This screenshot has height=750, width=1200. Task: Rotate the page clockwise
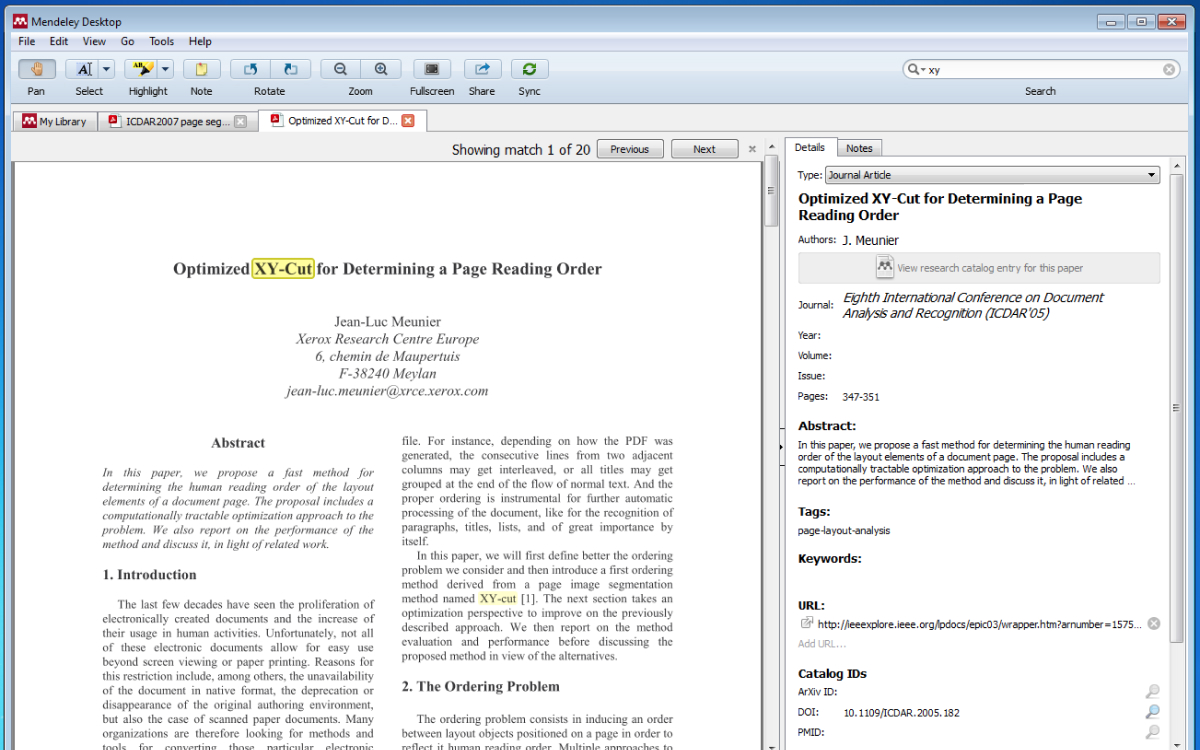(290, 69)
